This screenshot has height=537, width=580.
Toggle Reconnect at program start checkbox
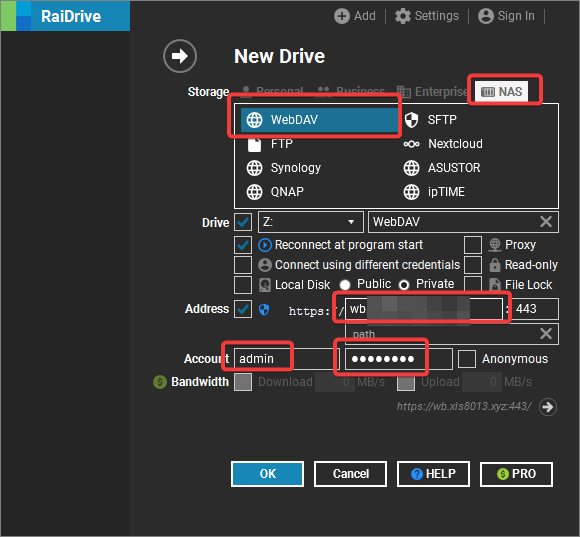(x=243, y=245)
